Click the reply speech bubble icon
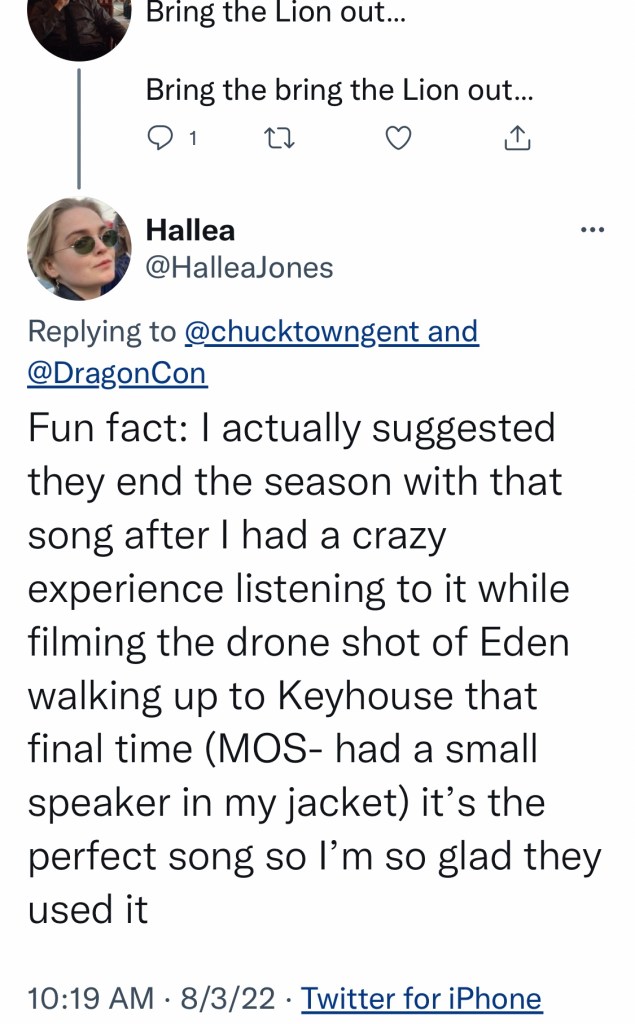Image resolution: width=635 pixels, height=1024 pixels. coord(160,139)
